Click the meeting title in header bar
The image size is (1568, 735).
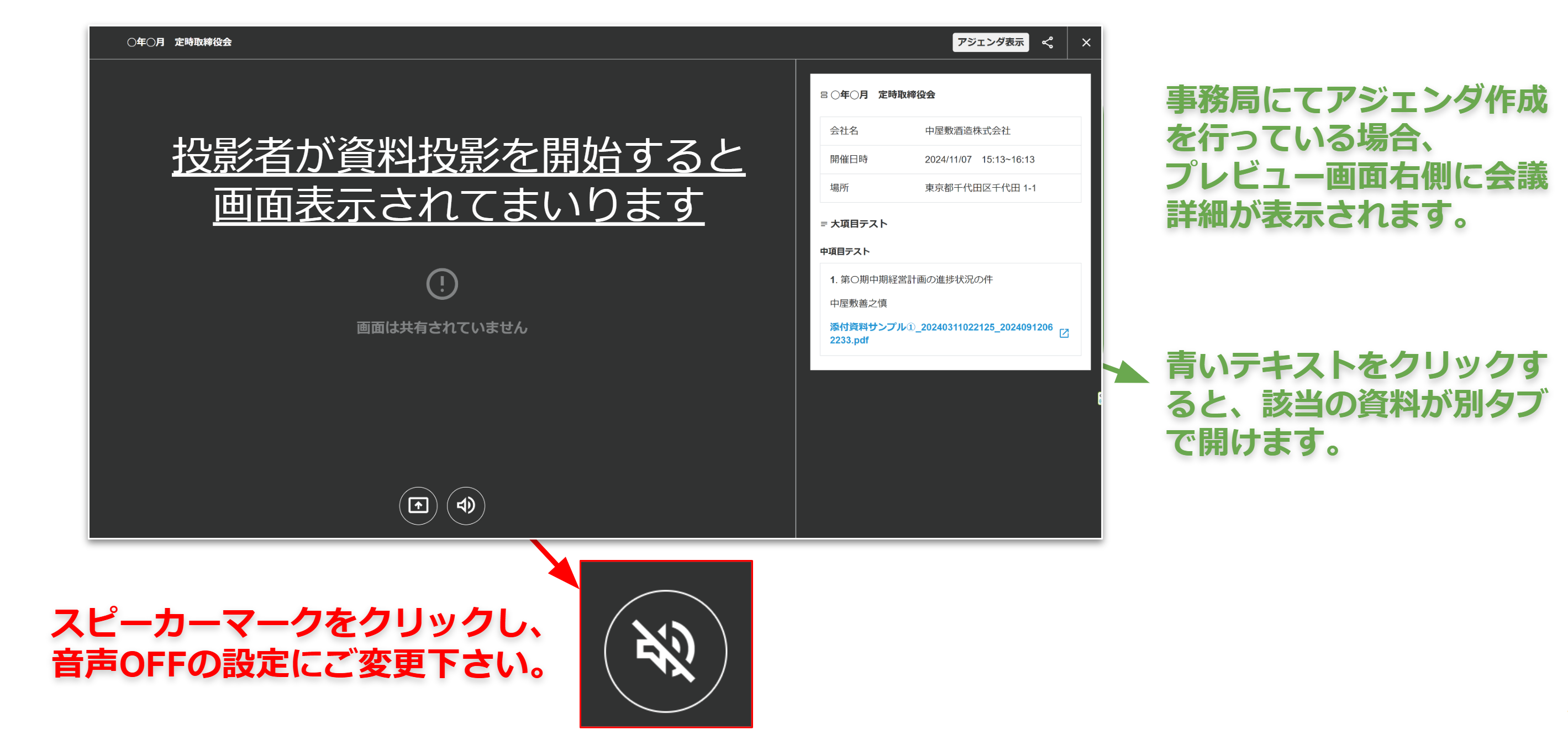pyautogui.click(x=179, y=42)
